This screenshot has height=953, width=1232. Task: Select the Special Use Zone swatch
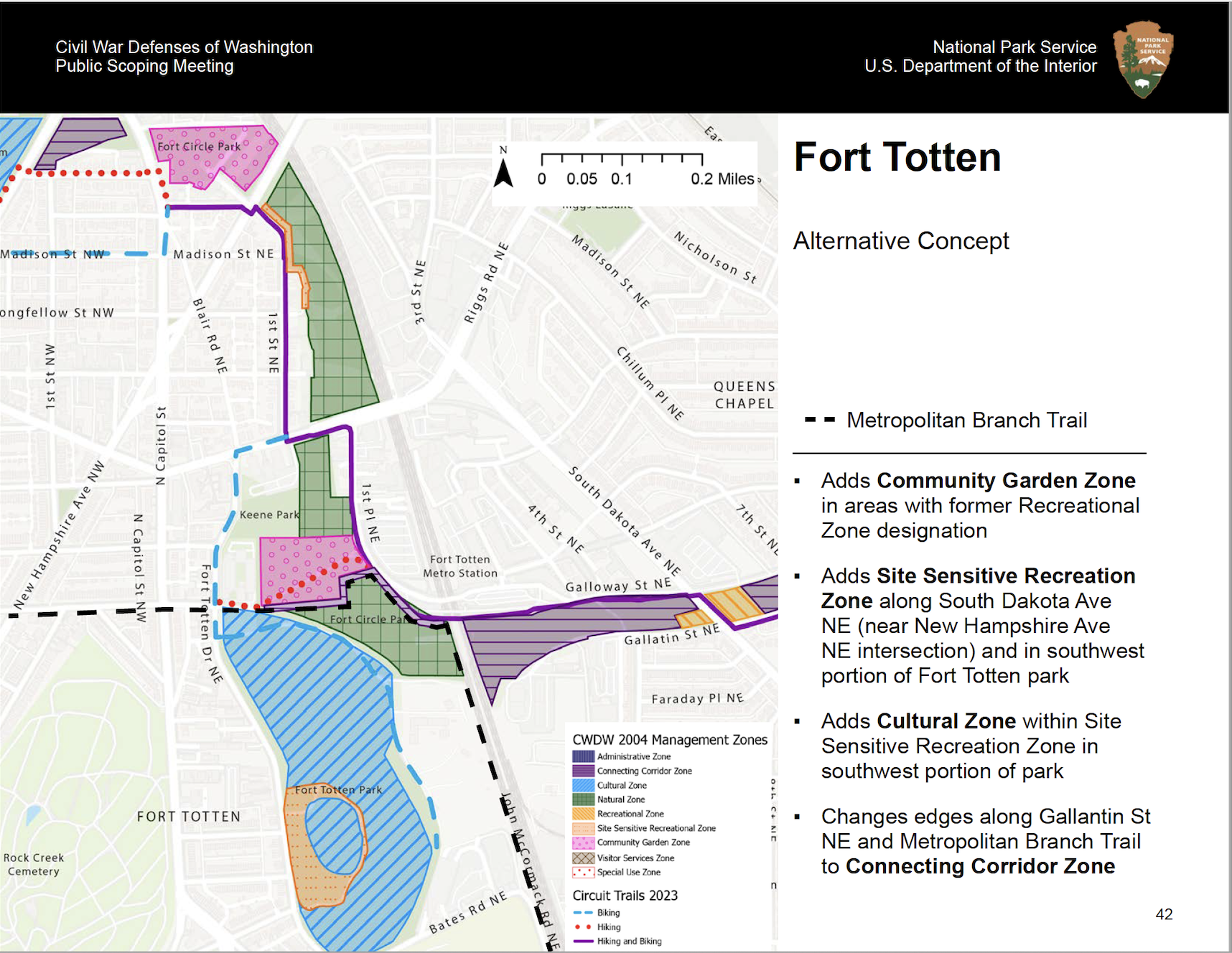coord(583,872)
